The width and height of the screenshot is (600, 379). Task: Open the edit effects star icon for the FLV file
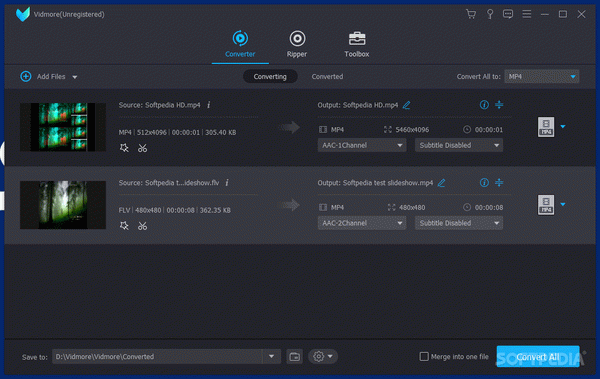point(124,226)
